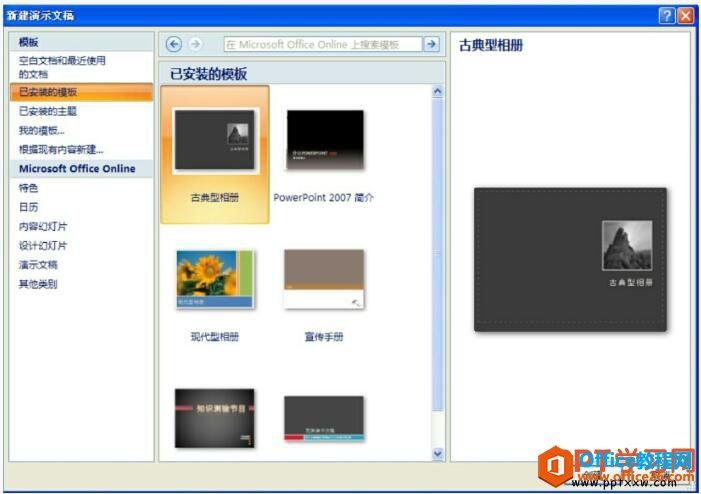Select the 古典型相册 template thumbnail

[x=215, y=140]
